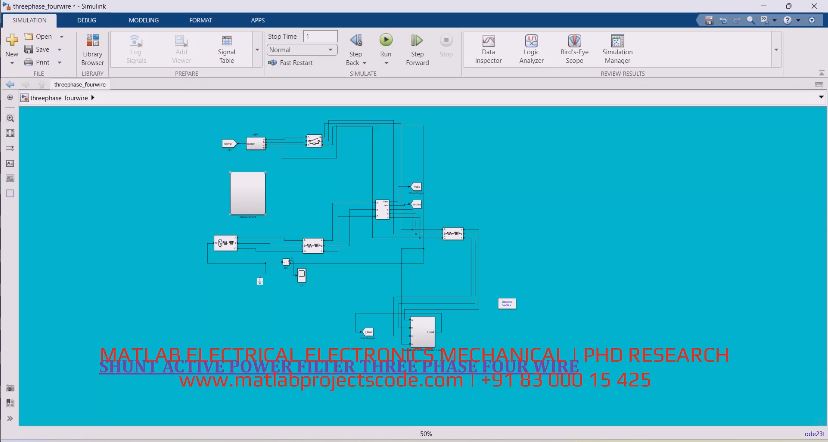Switch to the Modeling tab
The image size is (828, 442).
click(144, 20)
